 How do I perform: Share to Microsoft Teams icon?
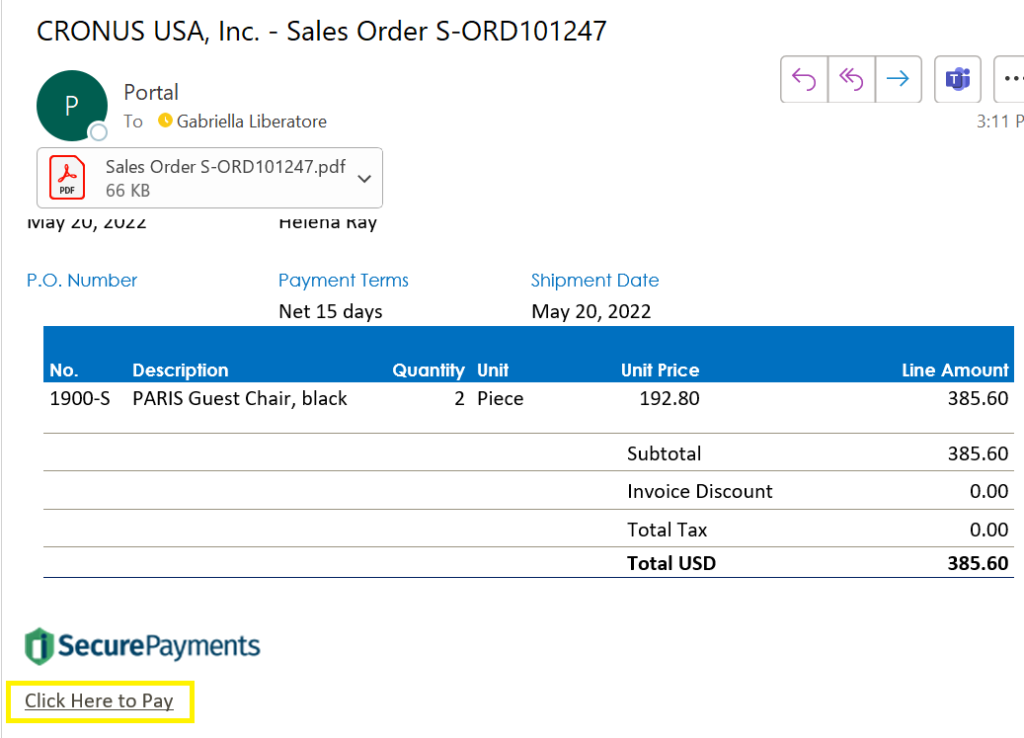pos(958,79)
